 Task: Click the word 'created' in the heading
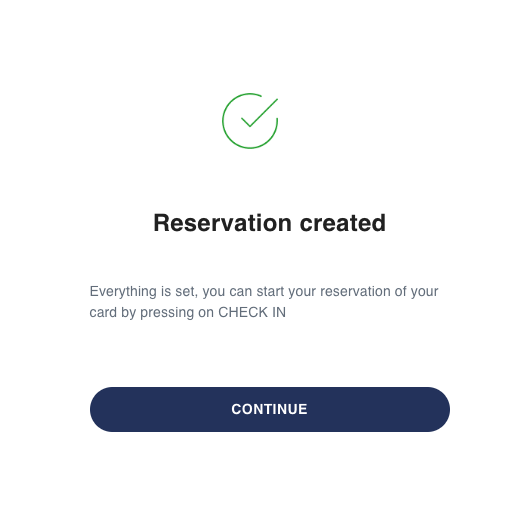coord(343,223)
